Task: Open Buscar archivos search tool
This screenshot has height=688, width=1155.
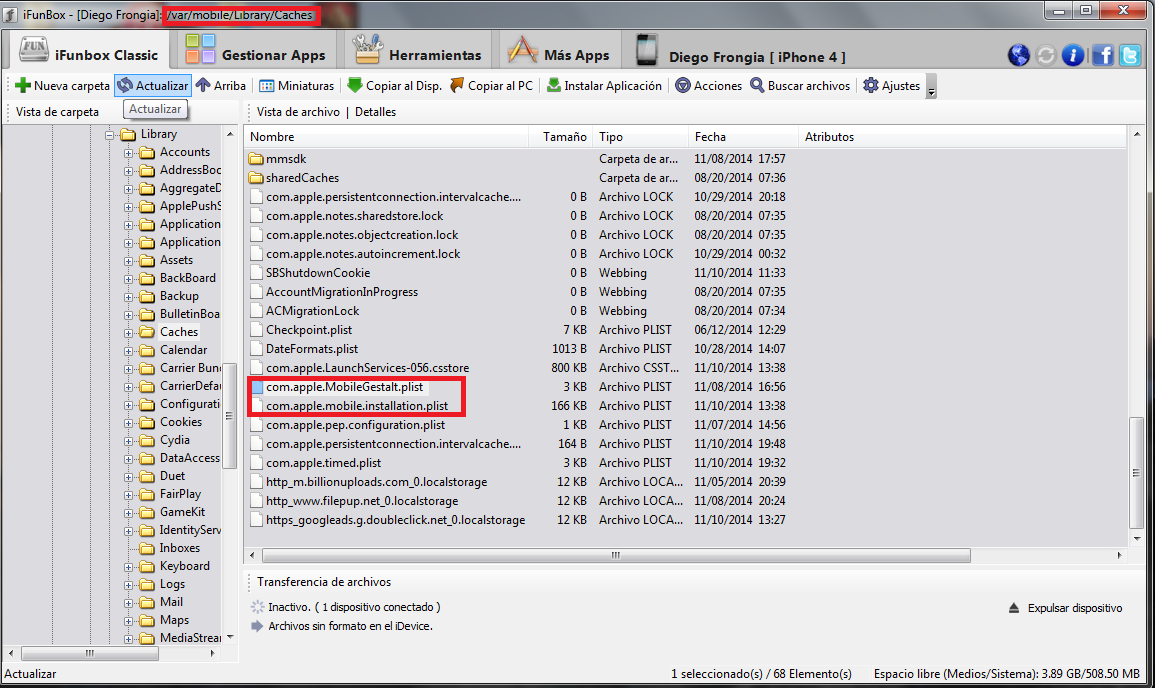Action: coord(757,86)
